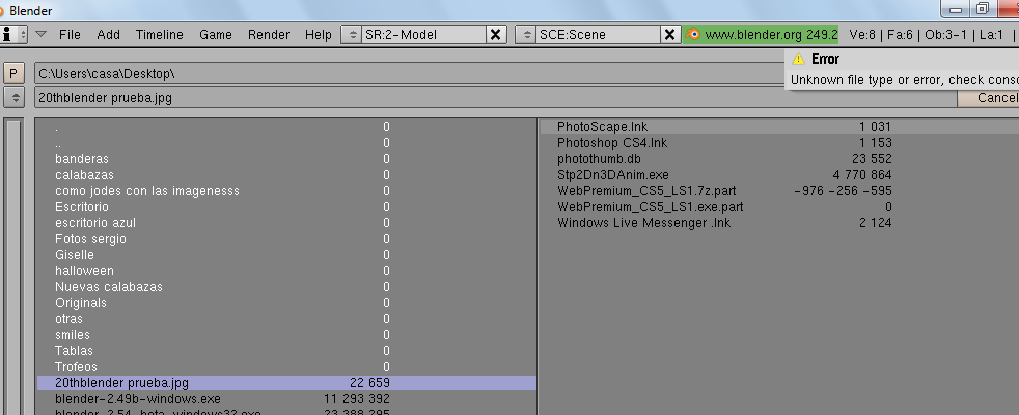Open the Timeline menu
The image size is (1019, 415).
tap(159, 34)
